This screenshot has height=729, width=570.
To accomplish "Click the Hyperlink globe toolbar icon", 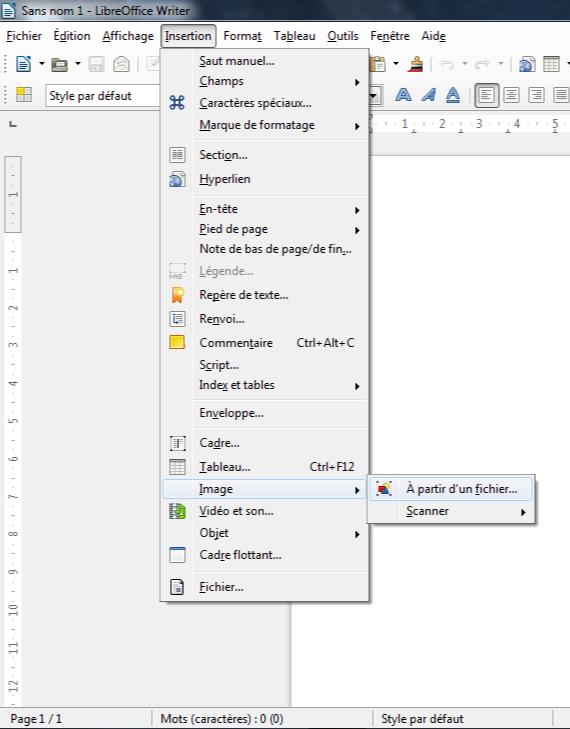I will [527, 64].
